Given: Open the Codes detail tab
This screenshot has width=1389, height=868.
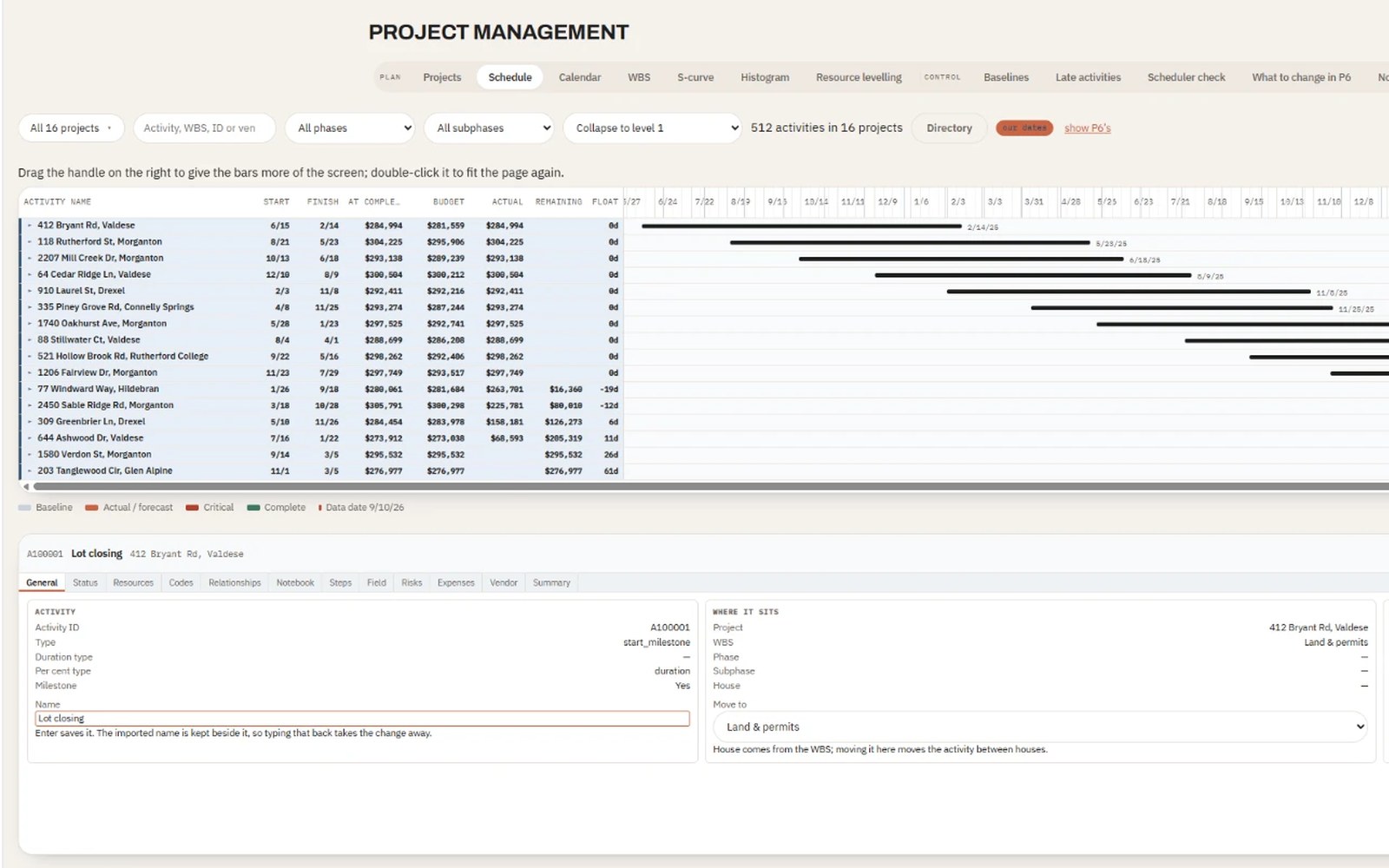Looking at the screenshot, I should [181, 582].
